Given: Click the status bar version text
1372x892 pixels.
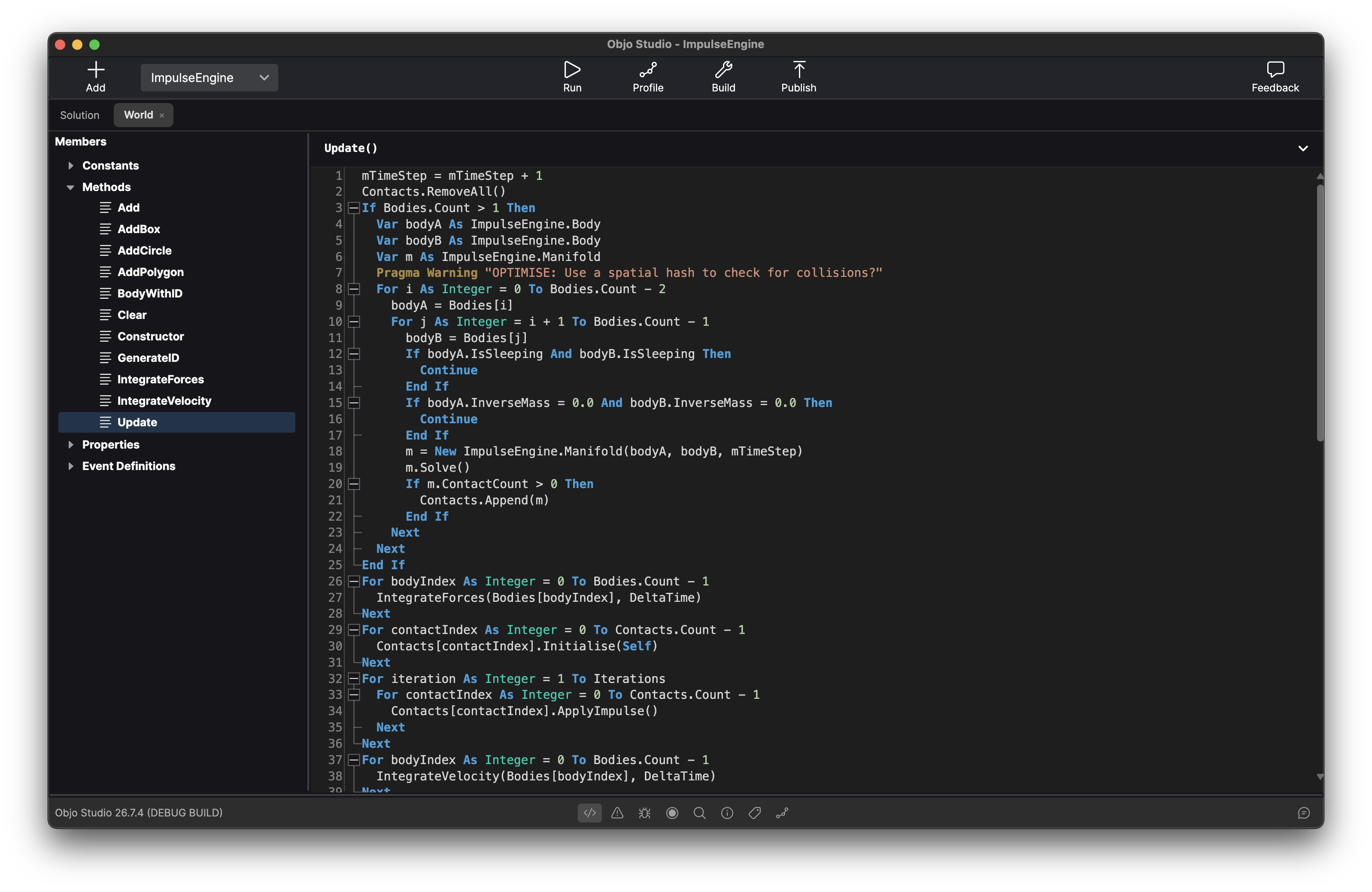Looking at the screenshot, I should [x=138, y=813].
